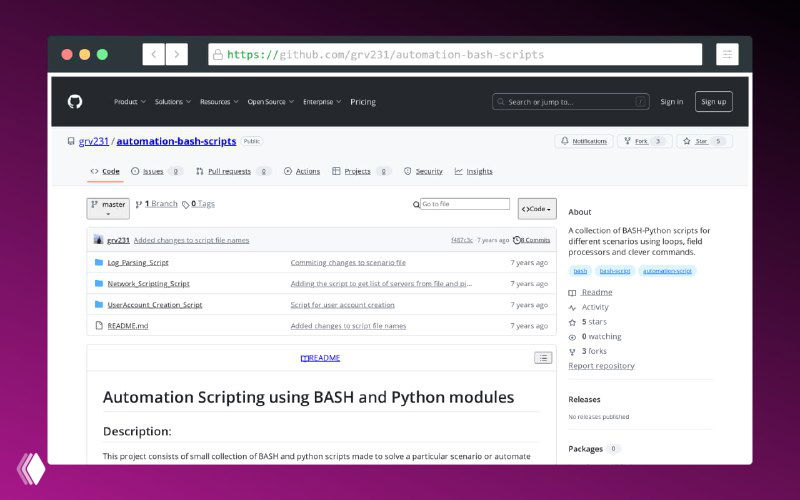The width and height of the screenshot is (800, 500).
Task: Open the GitHub logo home link
Action: [x=75, y=102]
